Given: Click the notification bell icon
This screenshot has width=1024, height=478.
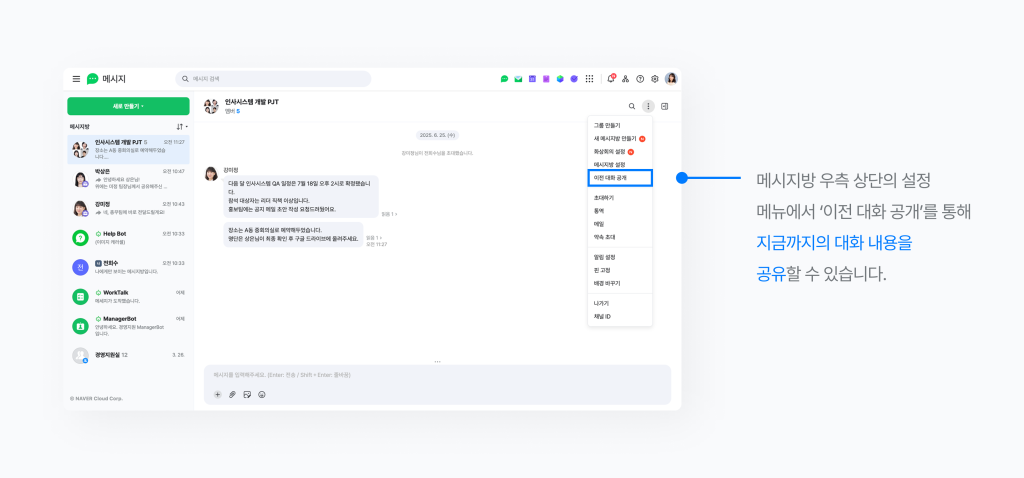Looking at the screenshot, I should (610, 79).
